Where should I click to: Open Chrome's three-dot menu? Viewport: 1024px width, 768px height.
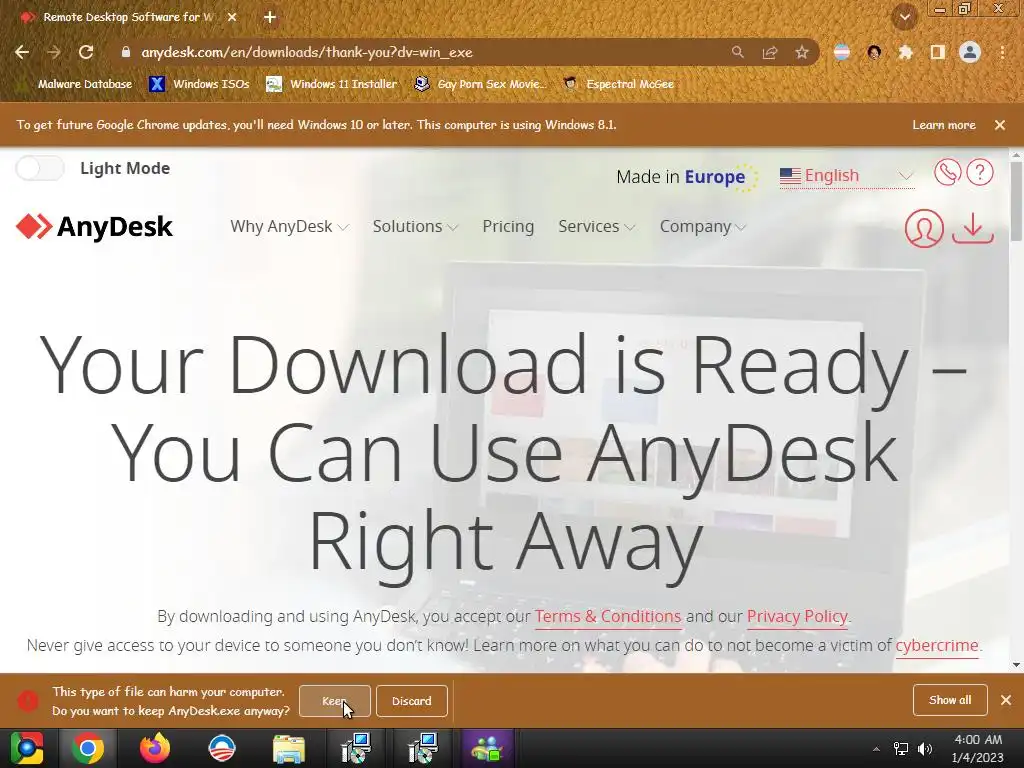point(1002,52)
